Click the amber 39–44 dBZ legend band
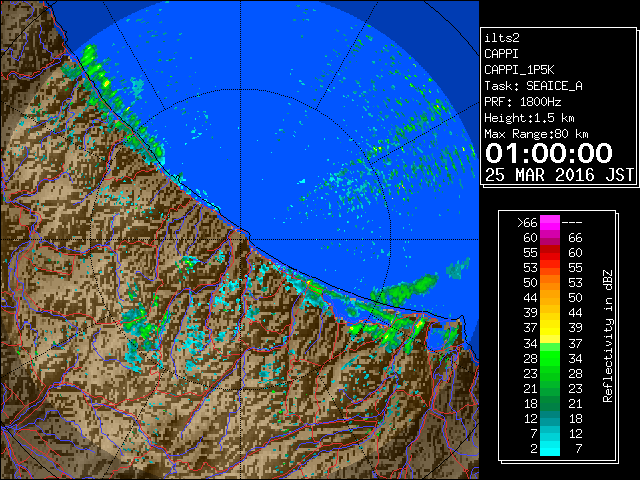Viewport: 640px width, 480px height. point(550,313)
